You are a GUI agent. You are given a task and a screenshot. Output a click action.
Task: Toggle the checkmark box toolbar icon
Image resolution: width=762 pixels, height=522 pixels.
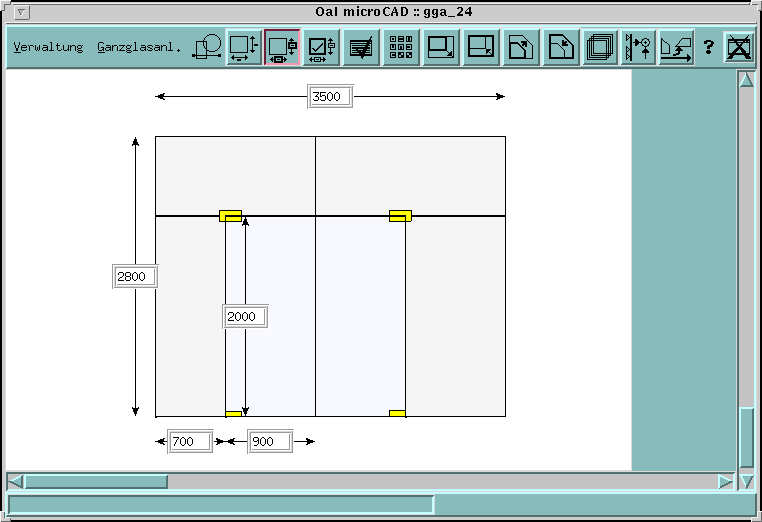(322, 47)
